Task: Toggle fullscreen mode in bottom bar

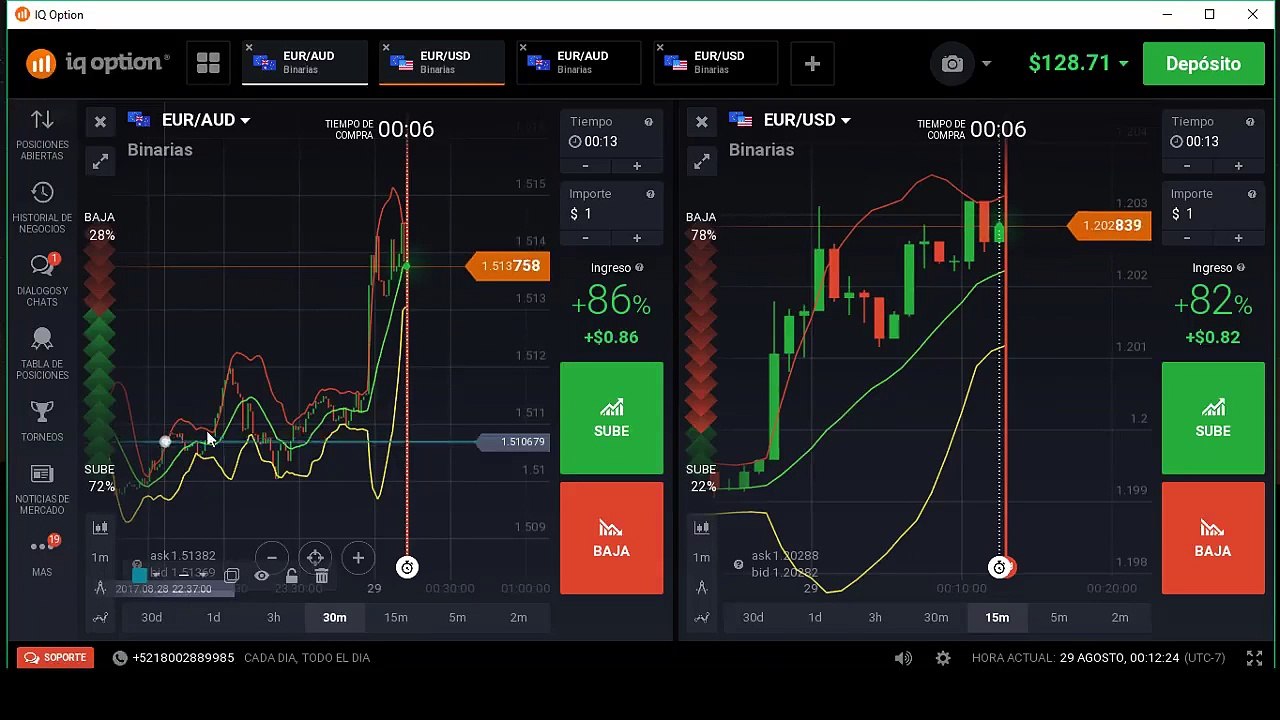Action: click(1254, 658)
